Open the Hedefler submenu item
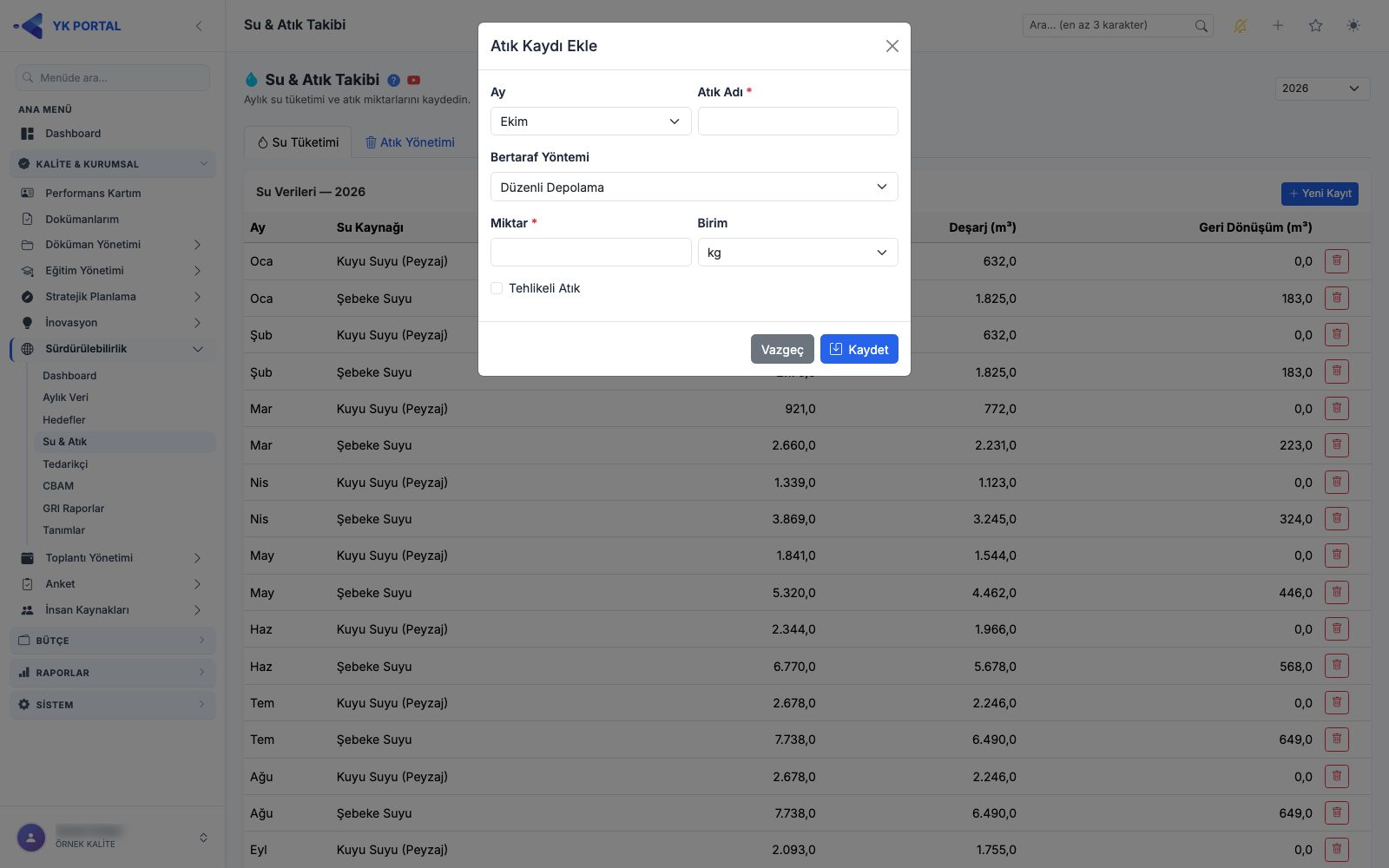The height and width of the screenshot is (868, 1389). pos(64,420)
